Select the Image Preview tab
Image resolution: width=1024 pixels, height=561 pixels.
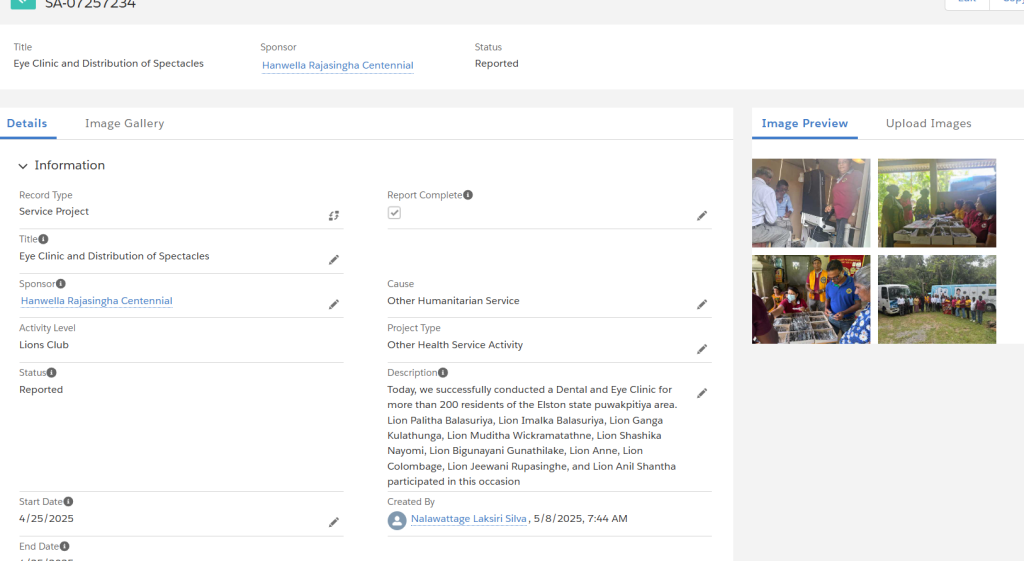[x=805, y=123]
